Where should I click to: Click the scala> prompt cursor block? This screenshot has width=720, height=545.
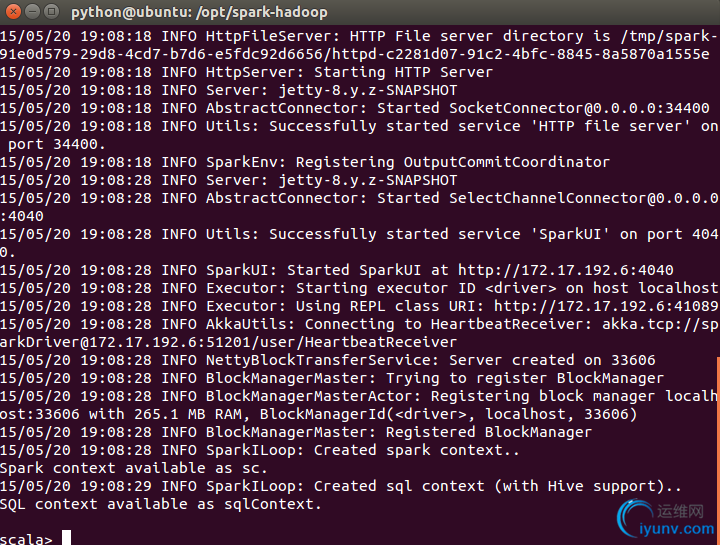tap(66, 538)
